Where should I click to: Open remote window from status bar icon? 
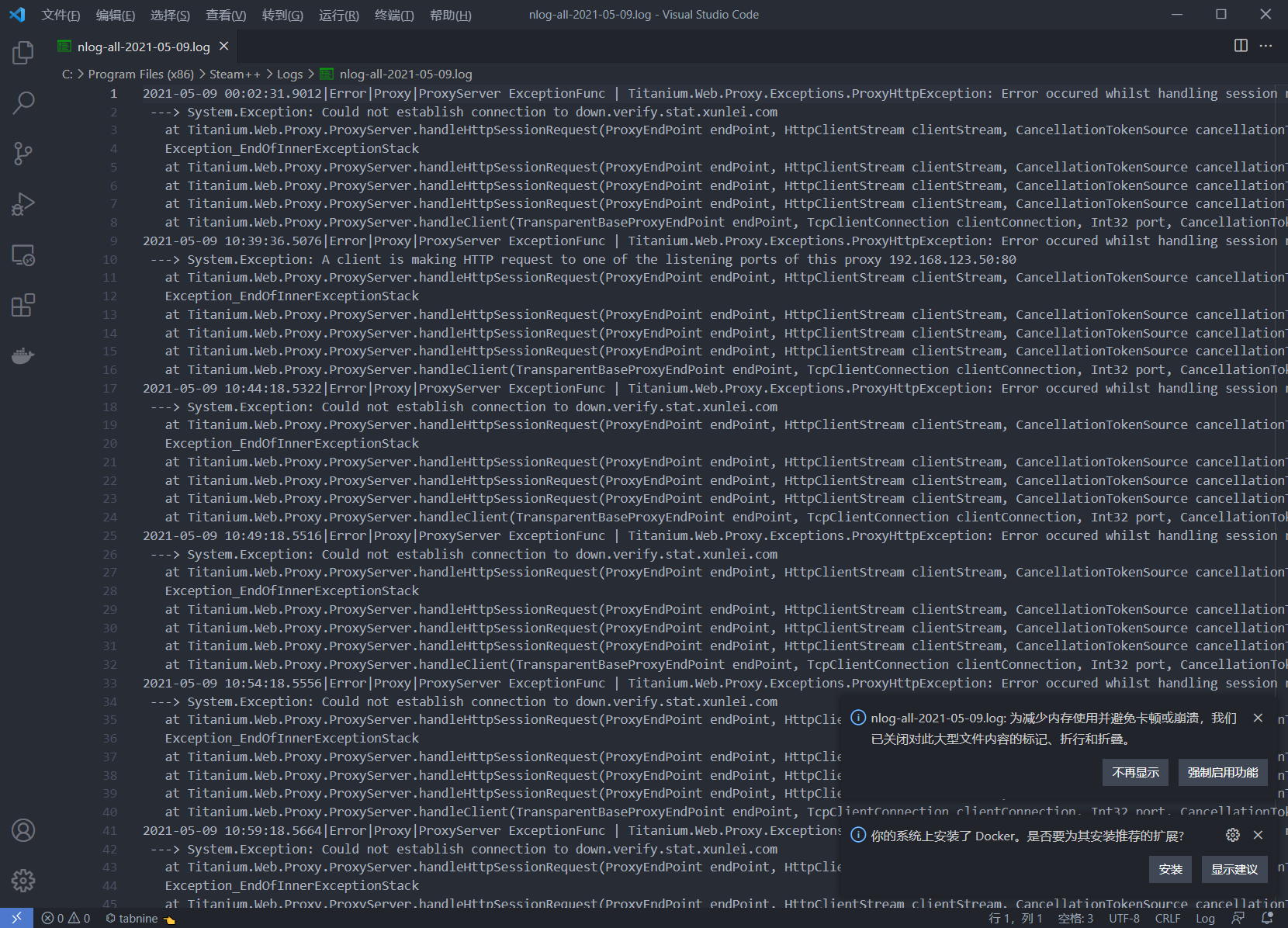(16, 918)
